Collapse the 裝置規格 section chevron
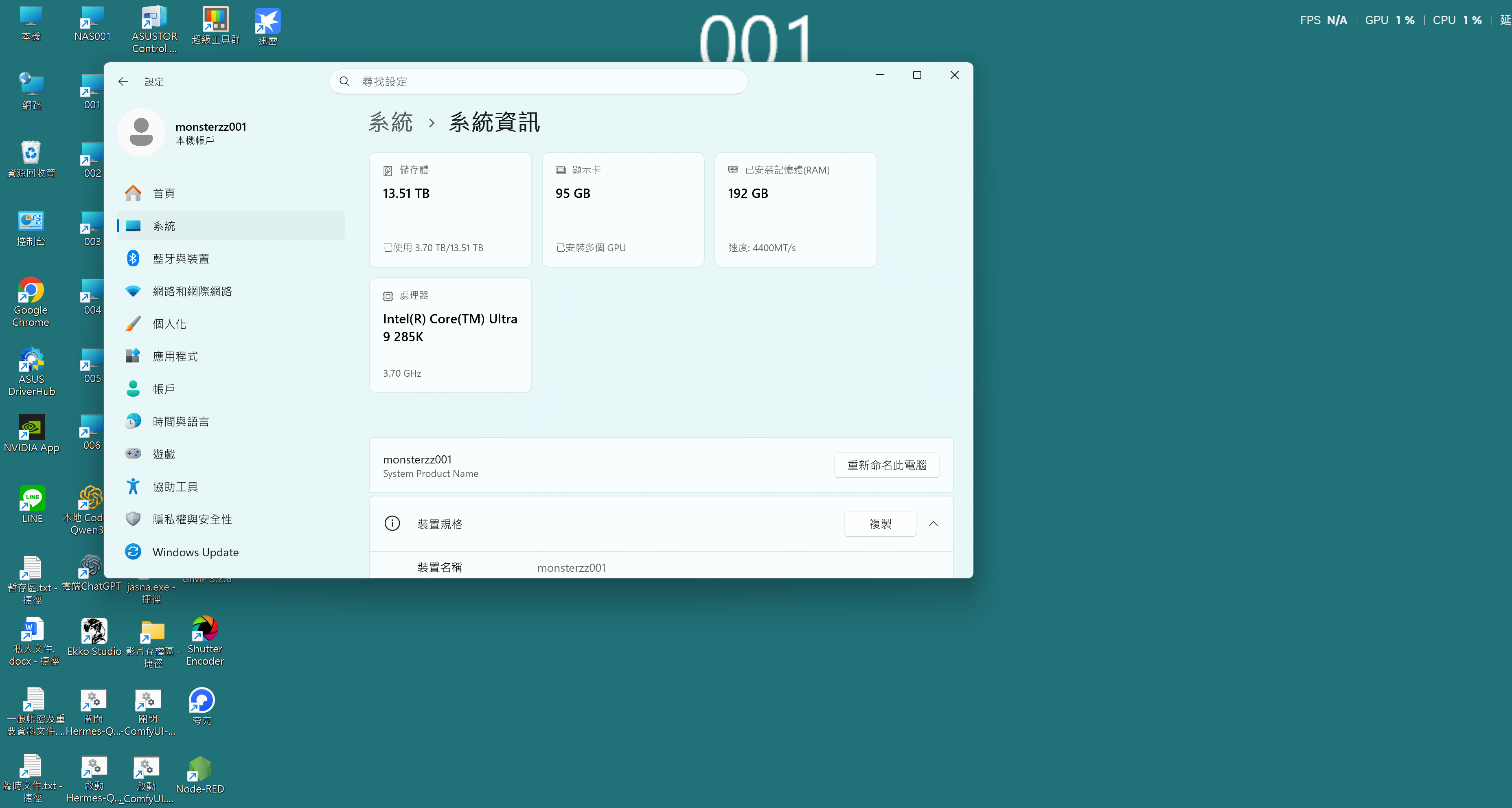 933,524
